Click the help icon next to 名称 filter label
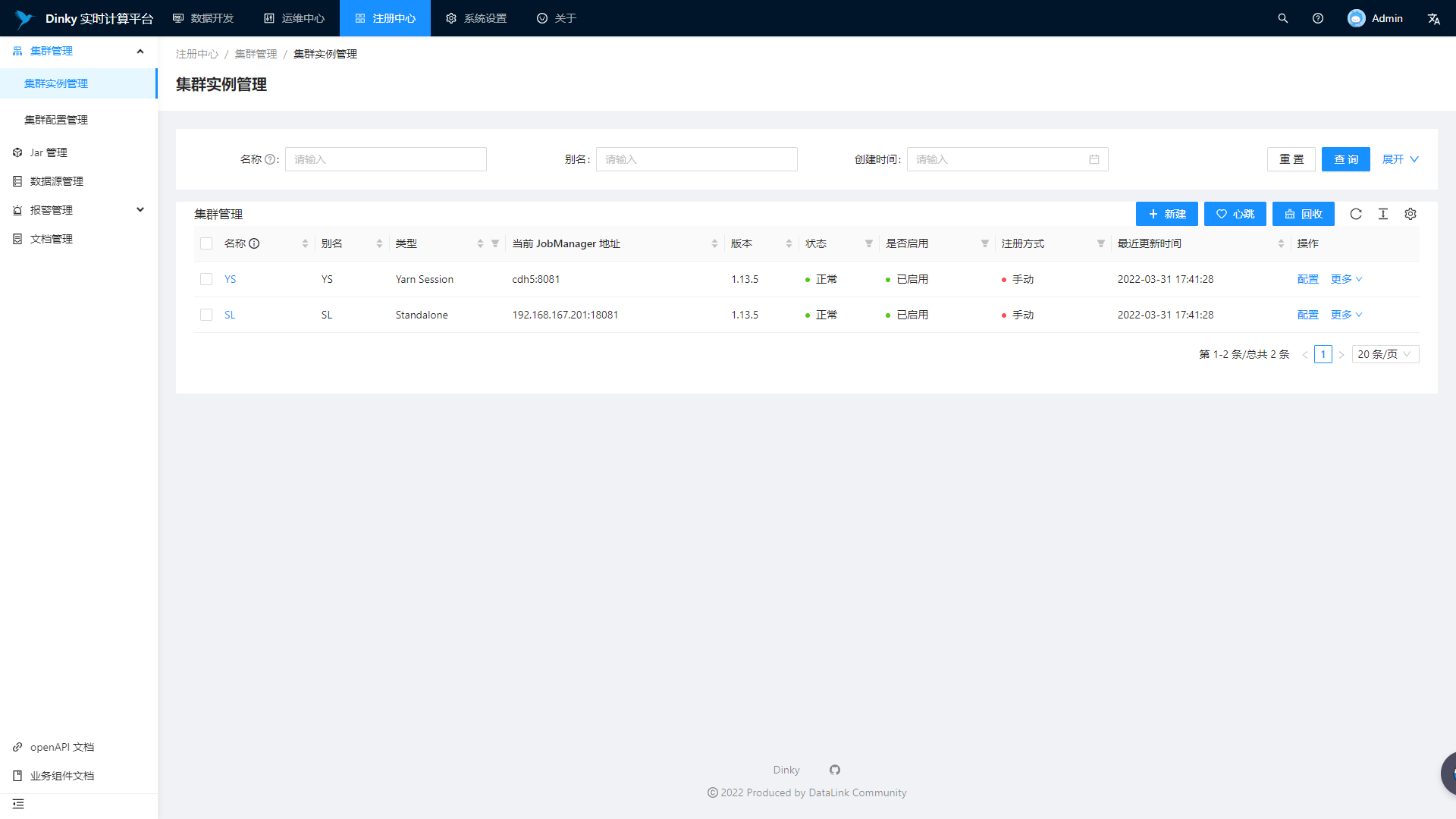The image size is (1456, 819). [x=270, y=159]
